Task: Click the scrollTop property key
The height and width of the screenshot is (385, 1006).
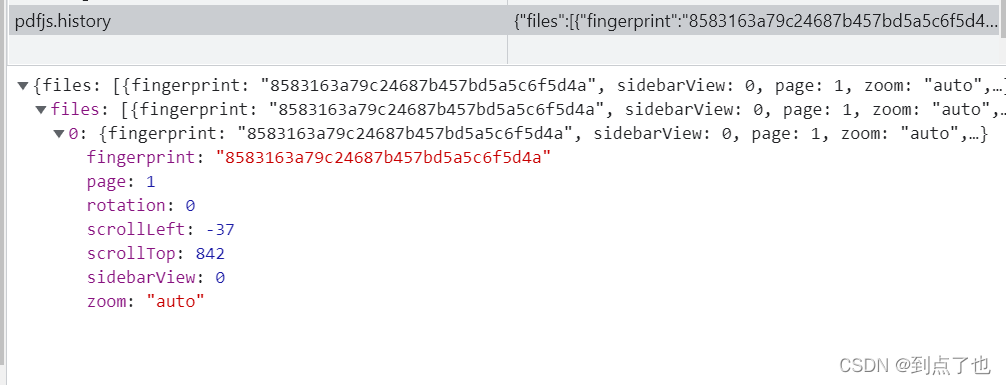Action: pos(132,253)
